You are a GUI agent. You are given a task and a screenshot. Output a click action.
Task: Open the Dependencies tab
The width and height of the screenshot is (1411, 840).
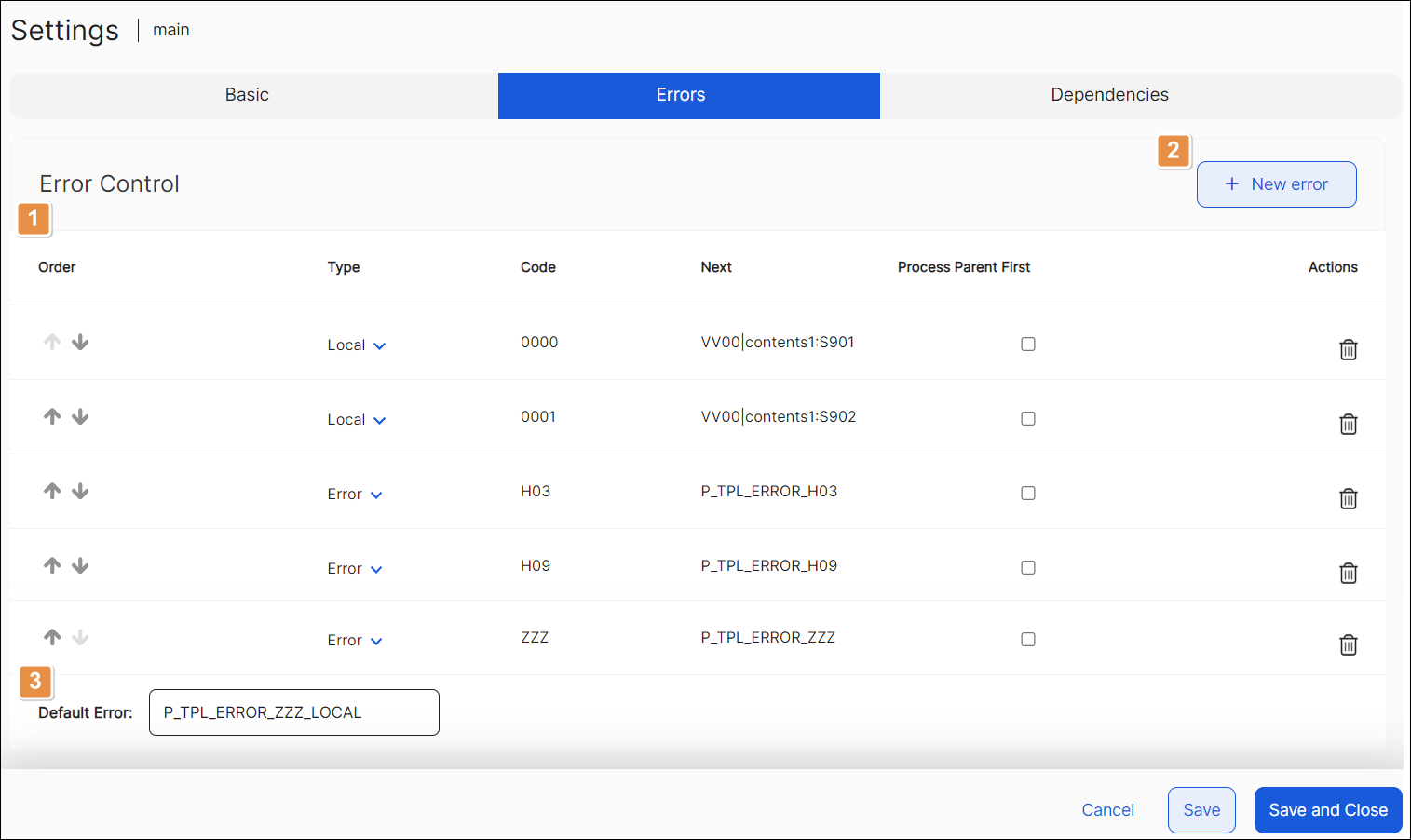pyautogui.click(x=1109, y=95)
